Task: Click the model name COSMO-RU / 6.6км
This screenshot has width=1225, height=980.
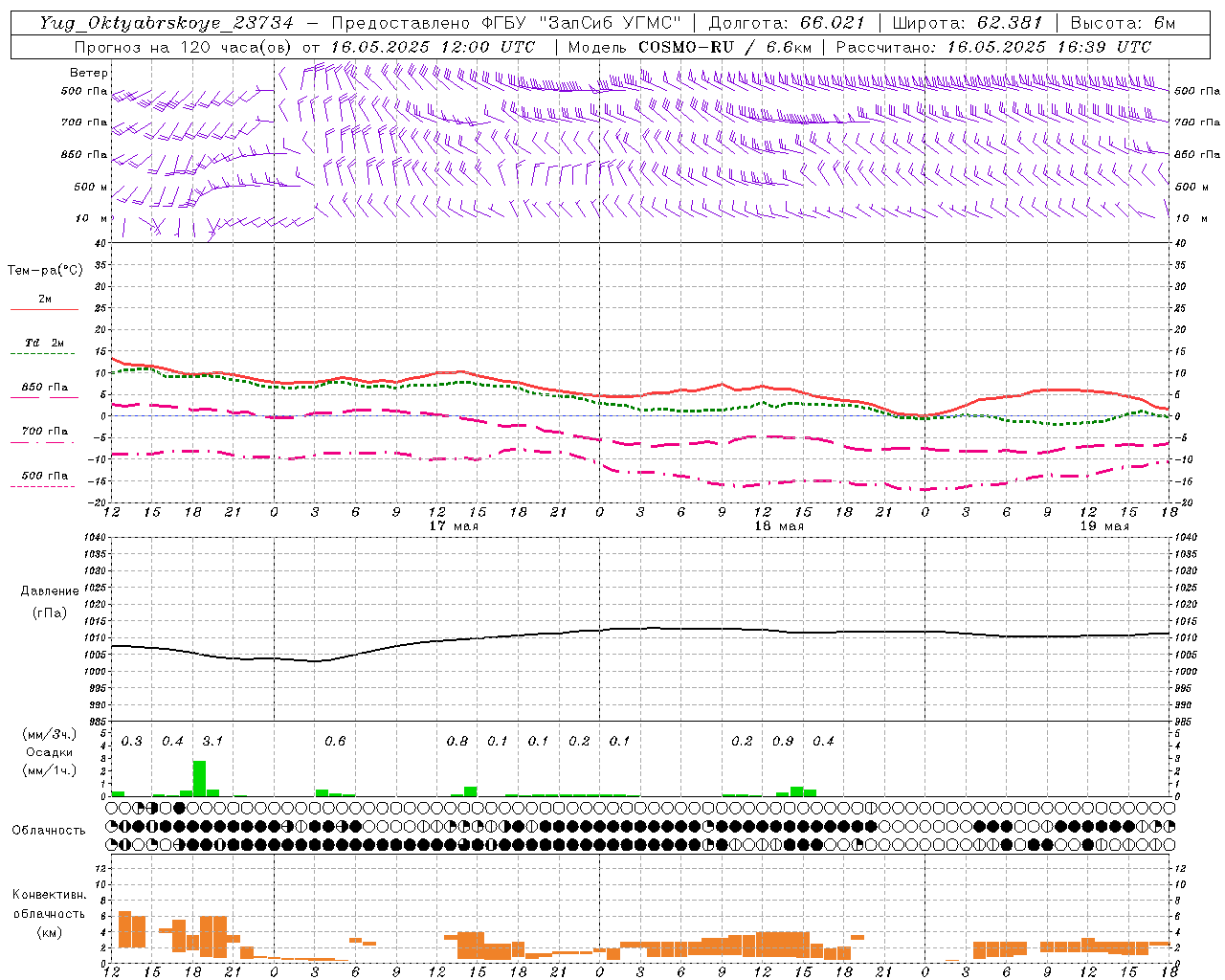Action: [x=725, y=47]
